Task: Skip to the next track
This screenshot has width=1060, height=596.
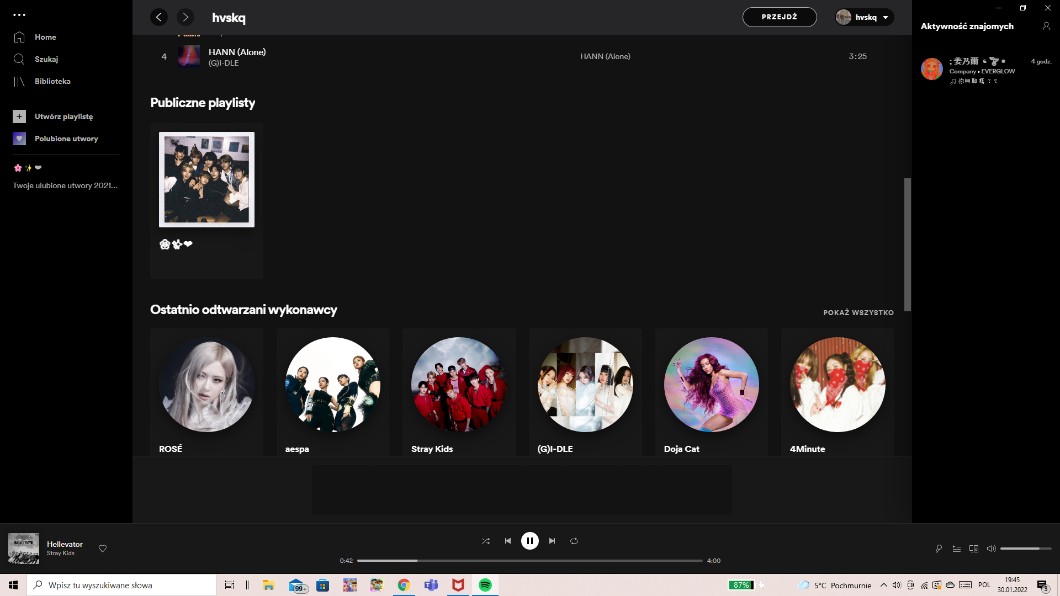Action: tap(552, 541)
